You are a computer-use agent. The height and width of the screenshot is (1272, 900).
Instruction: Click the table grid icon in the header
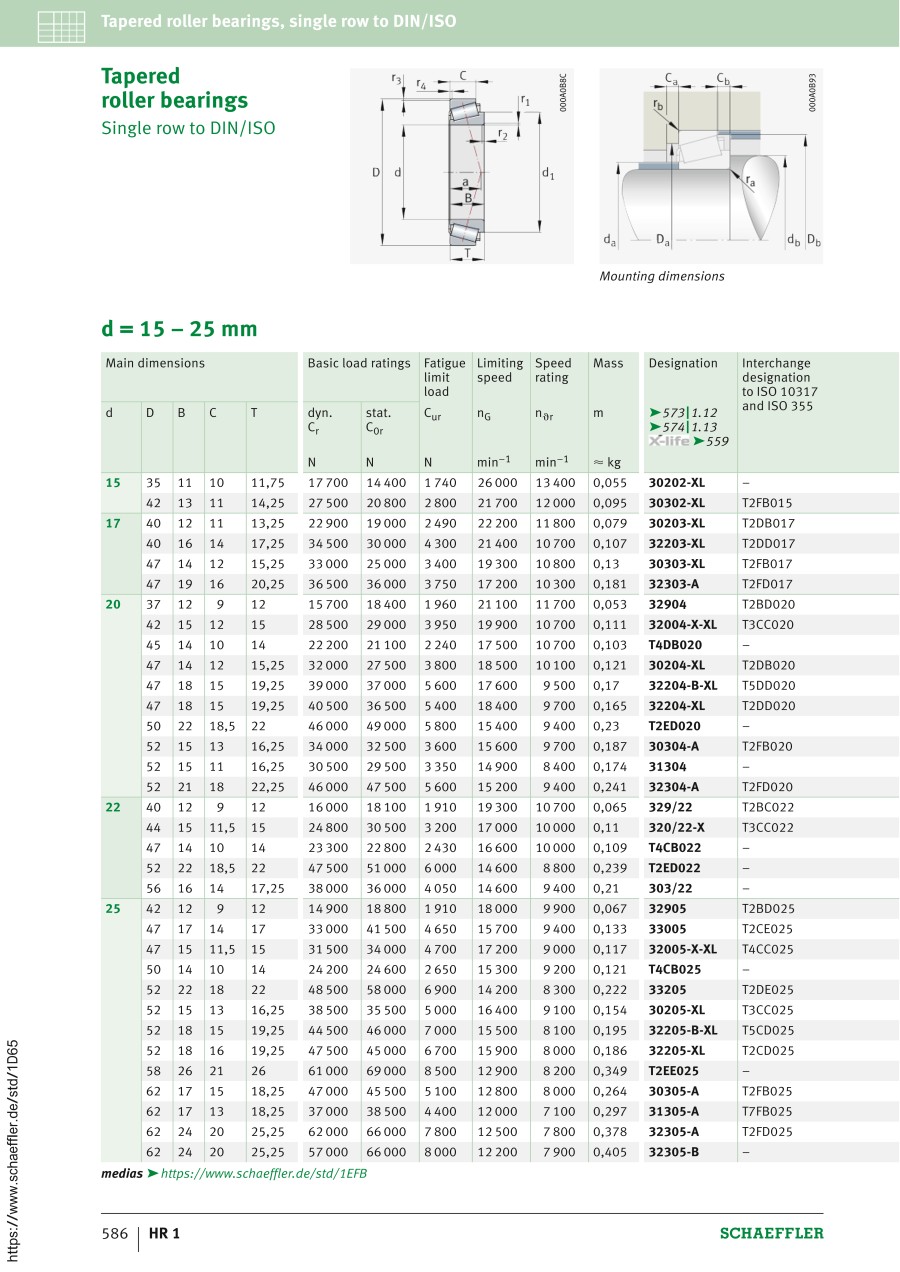pyautogui.click(x=61, y=25)
